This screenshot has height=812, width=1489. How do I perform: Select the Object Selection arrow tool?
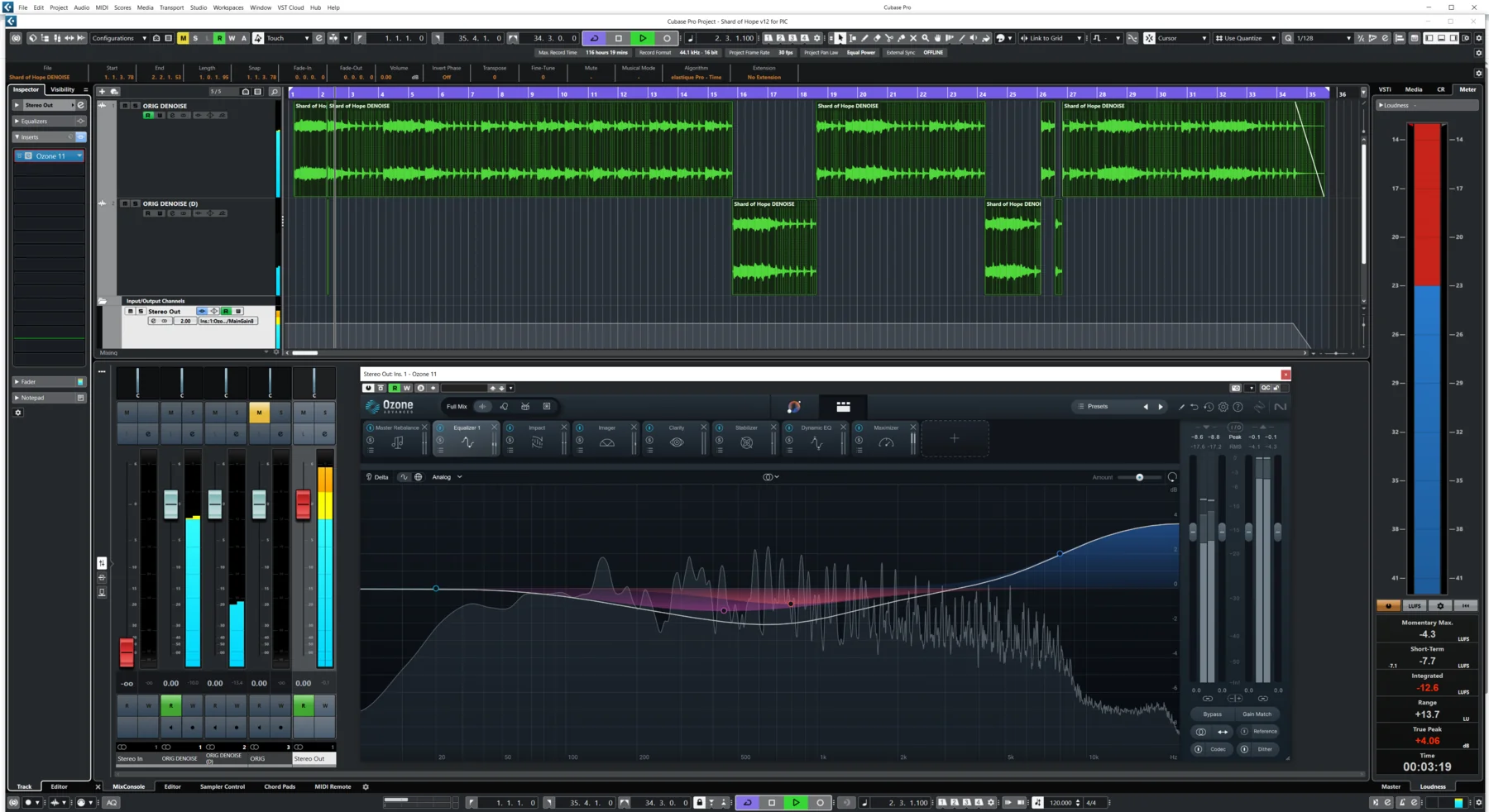tap(840, 38)
